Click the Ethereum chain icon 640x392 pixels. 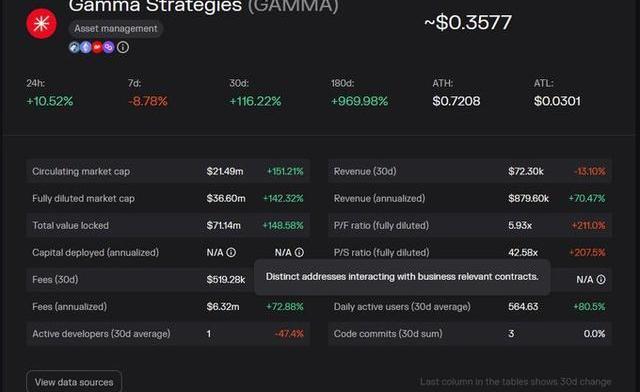(x=86, y=47)
